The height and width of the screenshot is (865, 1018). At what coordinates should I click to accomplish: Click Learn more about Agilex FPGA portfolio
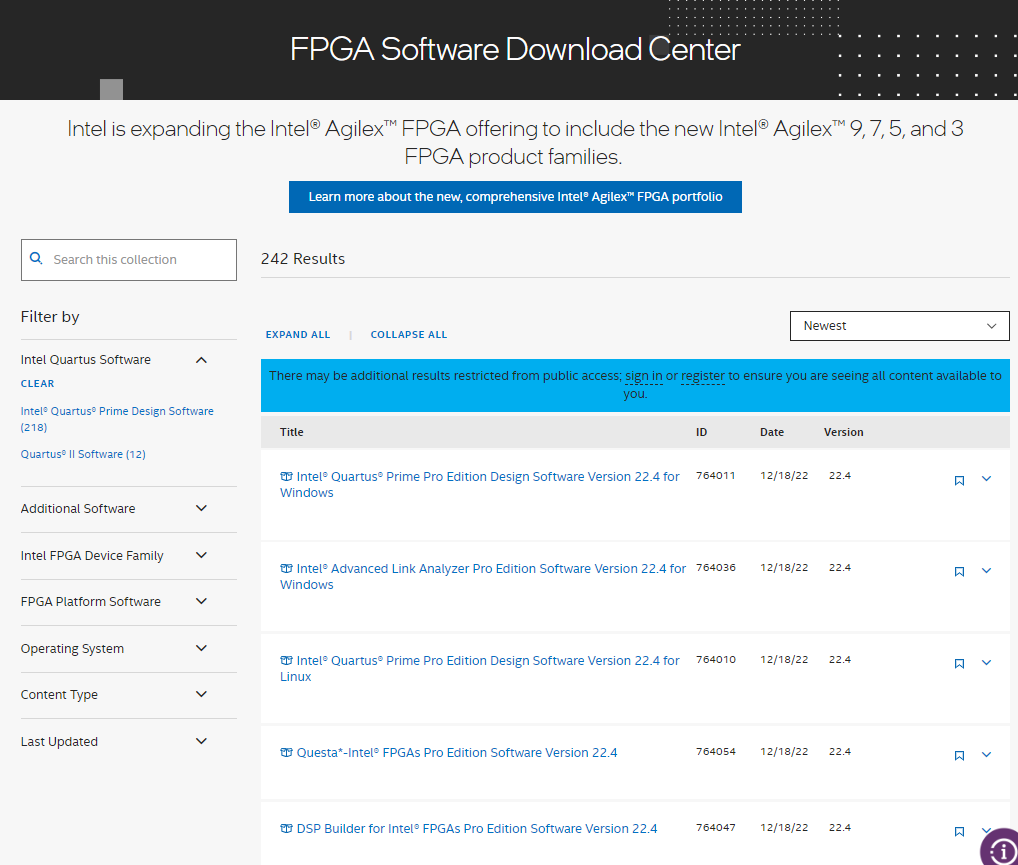(515, 197)
